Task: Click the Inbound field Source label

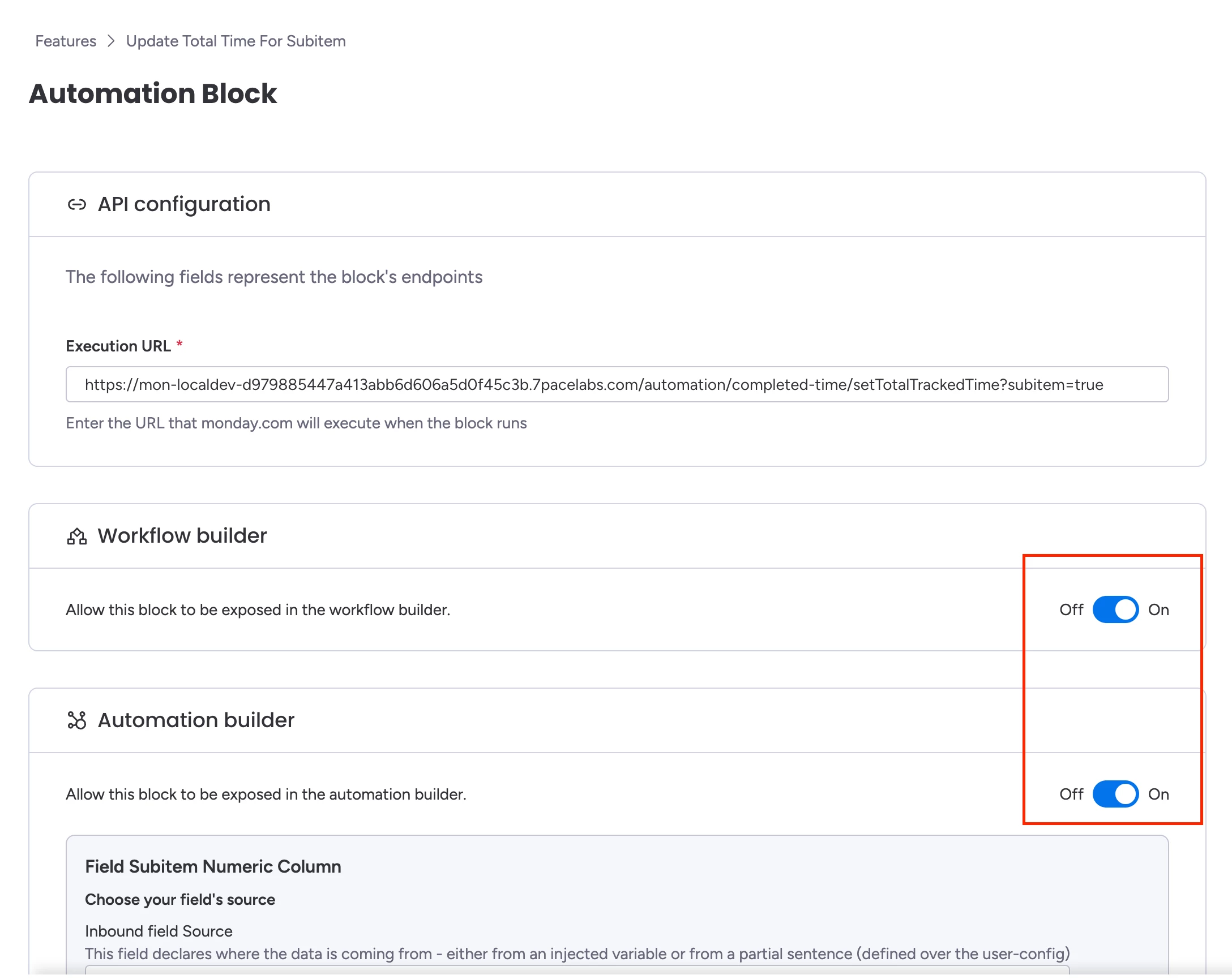Action: tap(159, 931)
